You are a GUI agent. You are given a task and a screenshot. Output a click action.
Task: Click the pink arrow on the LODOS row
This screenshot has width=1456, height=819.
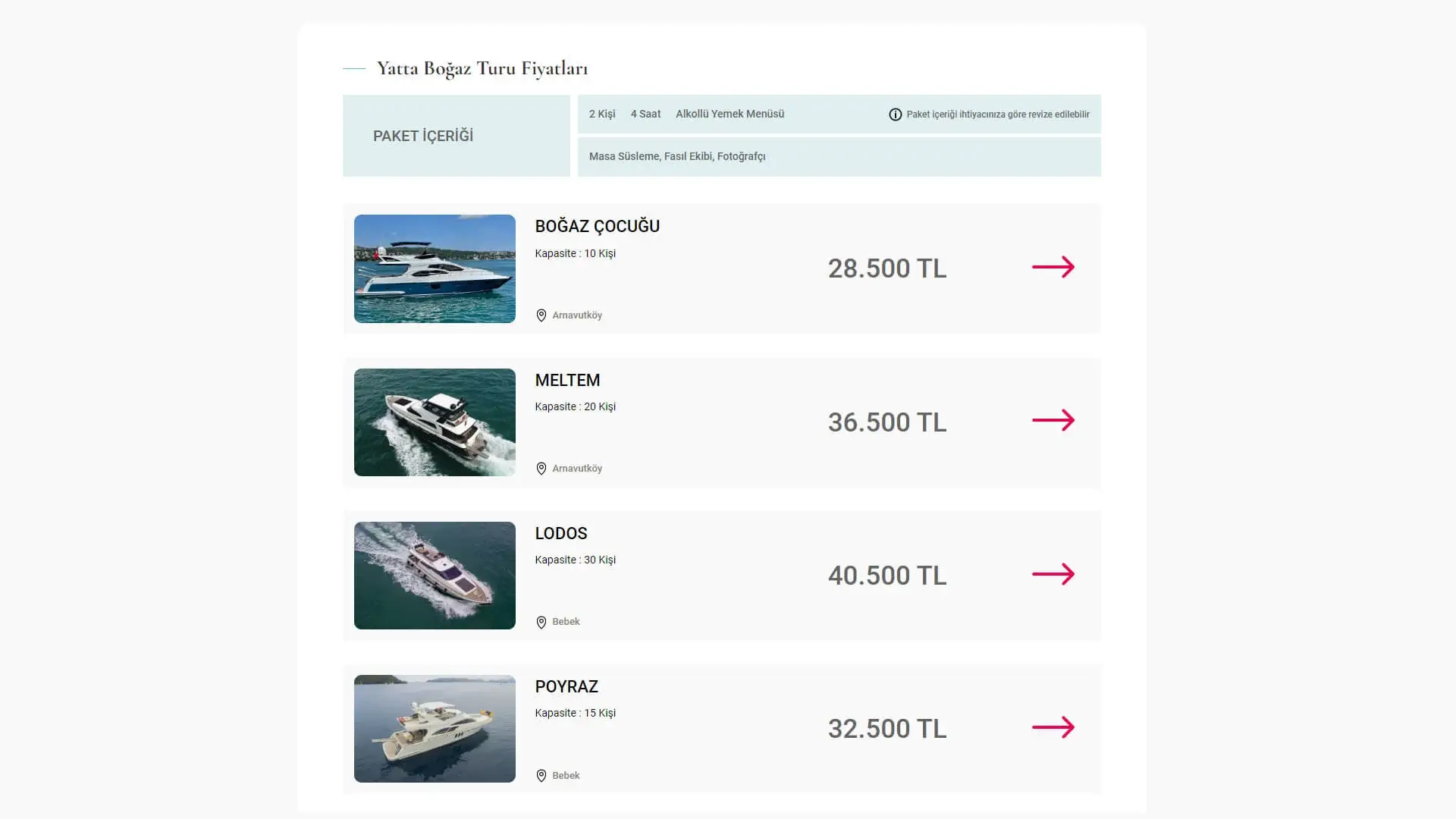(1054, 575)
